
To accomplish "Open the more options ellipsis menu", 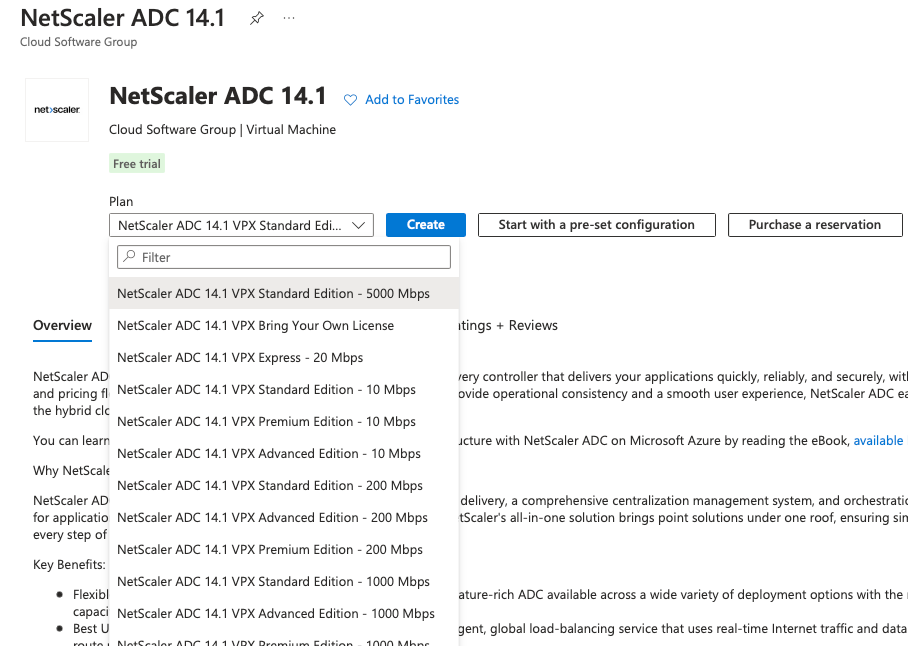I will click(289, 19).
